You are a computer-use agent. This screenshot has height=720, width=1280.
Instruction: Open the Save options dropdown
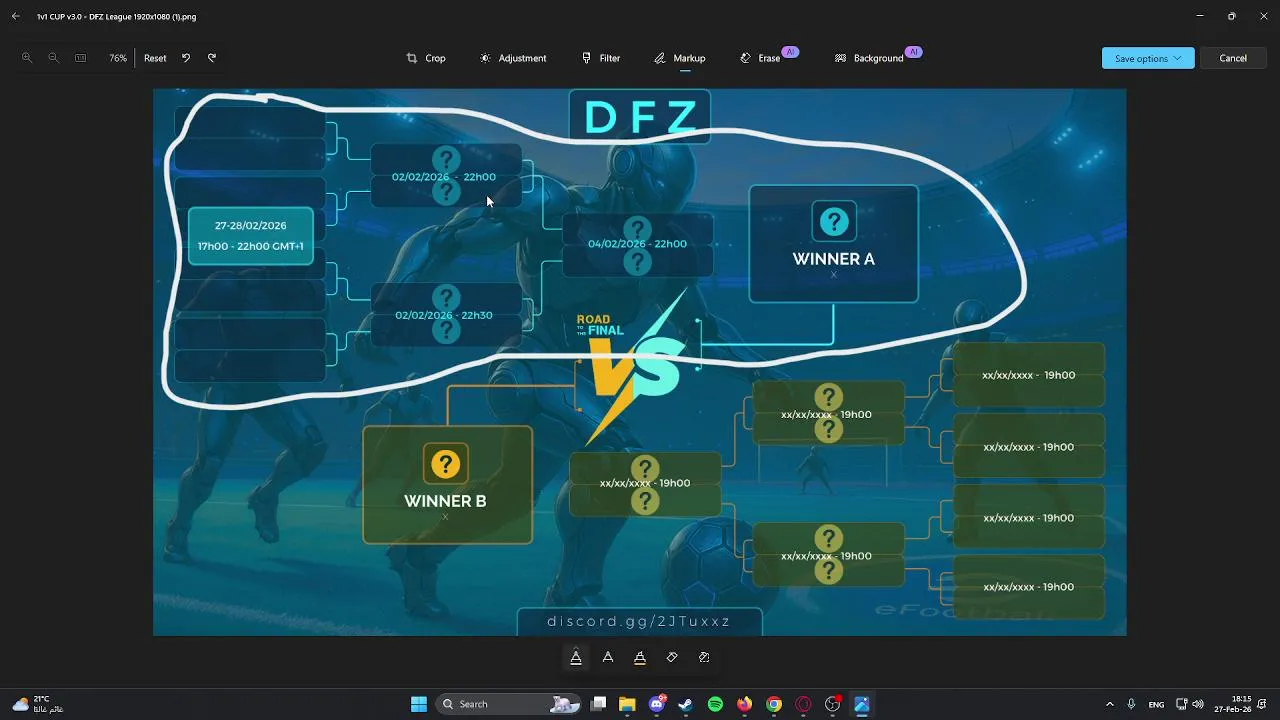(1148, 58)
